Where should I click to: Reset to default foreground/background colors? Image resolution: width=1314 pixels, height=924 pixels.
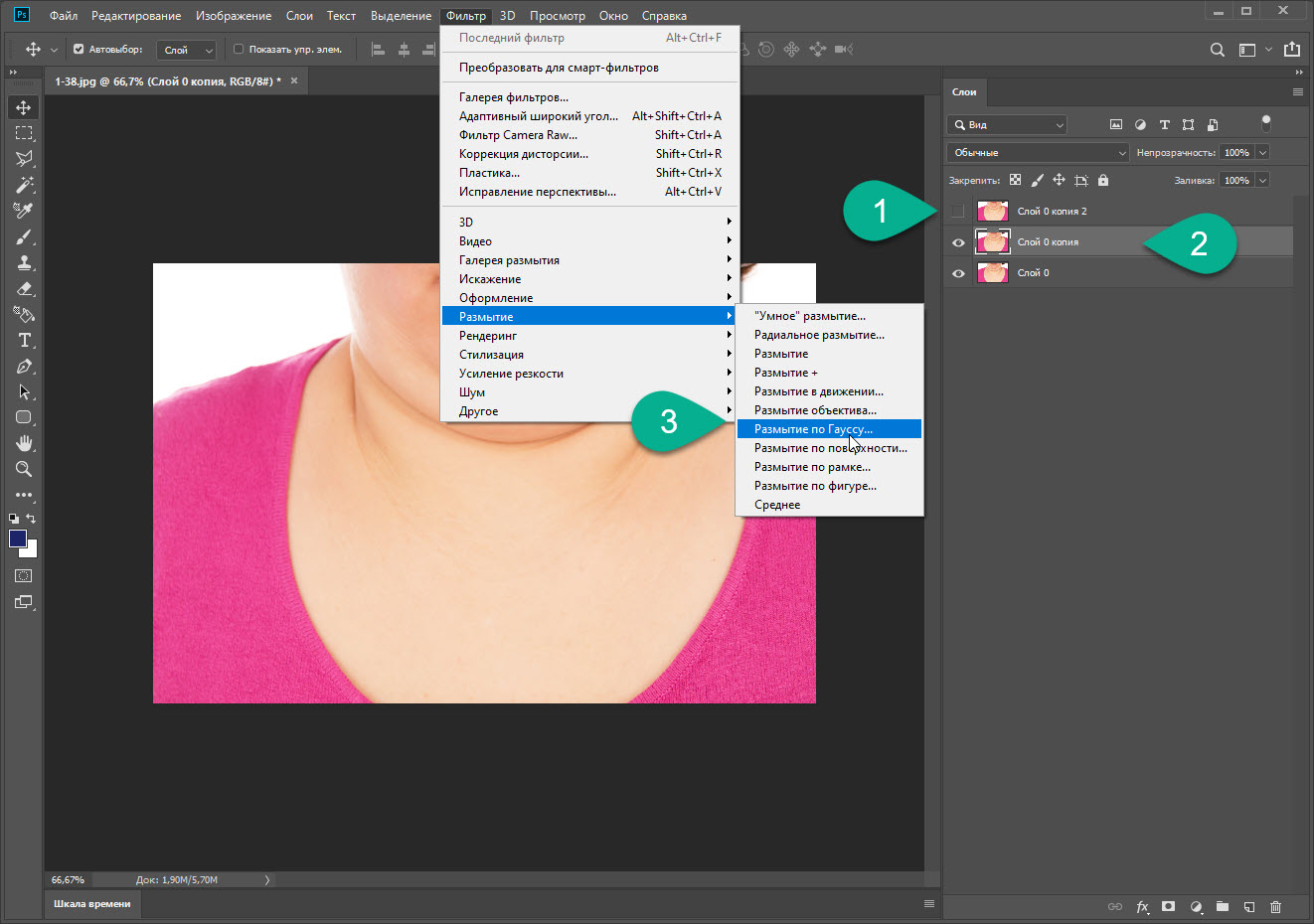(x=14, y=519)
